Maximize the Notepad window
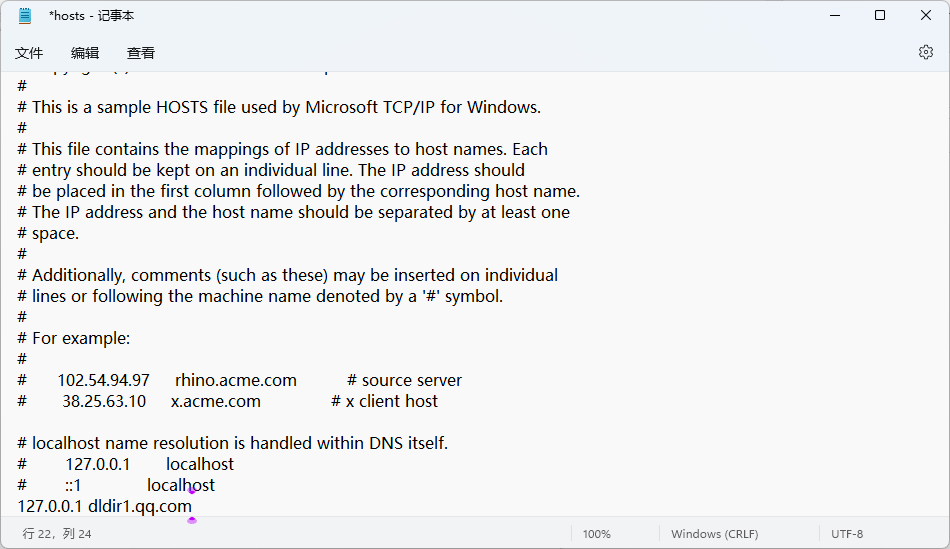Screen dimensions: 950x549 pos(880,16)
